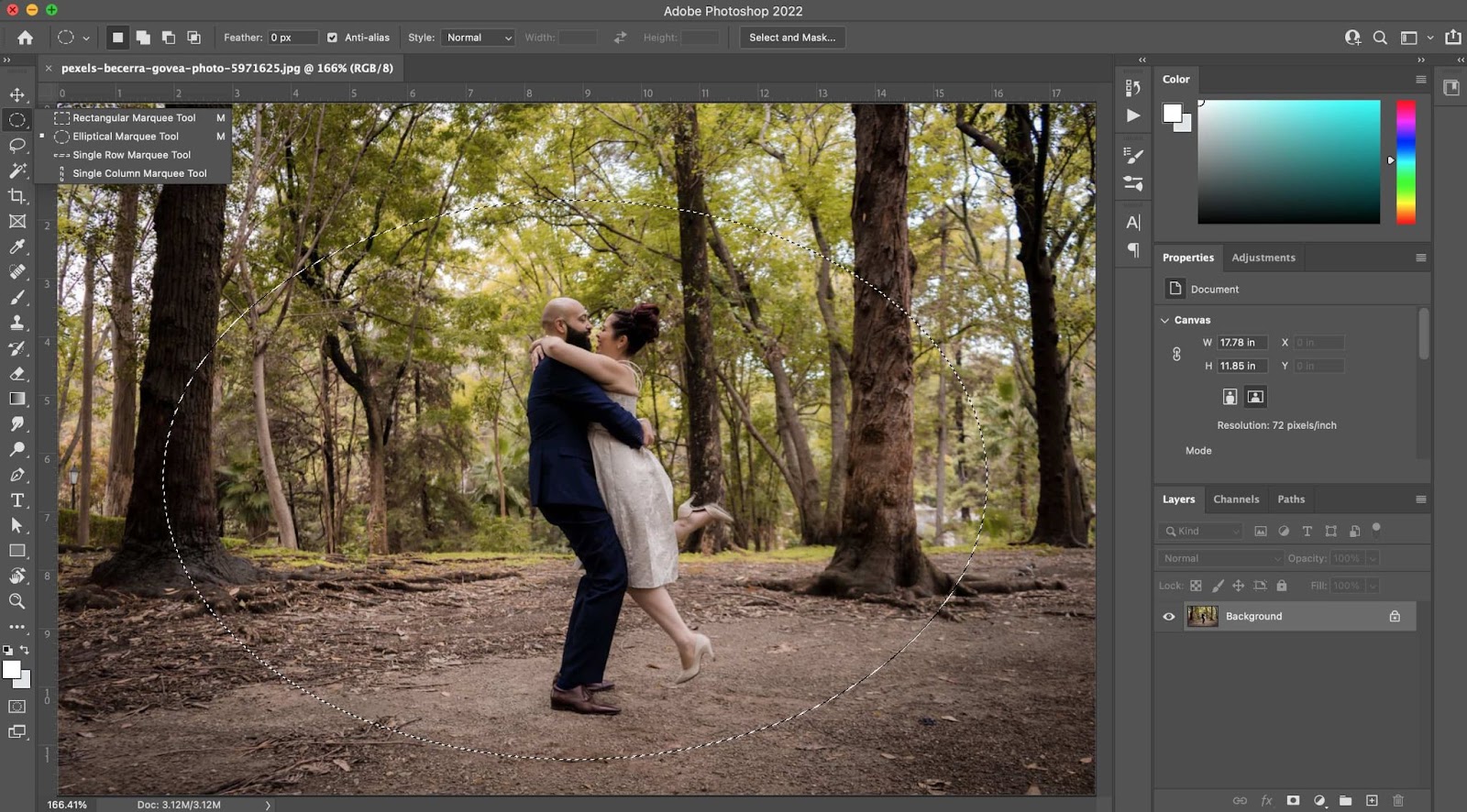The image size is (1467, 812).
Task: Select the Eyedropper tool
Action: point(17,247)
